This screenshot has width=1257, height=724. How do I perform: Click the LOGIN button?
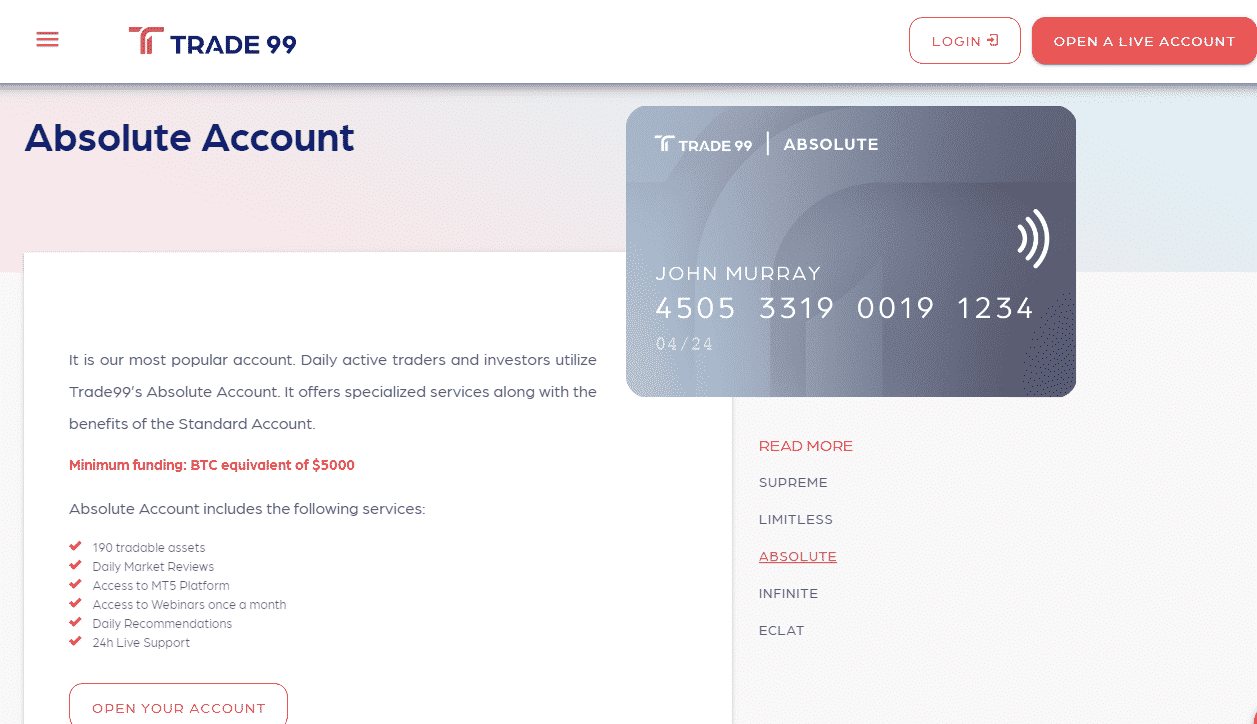965,41
